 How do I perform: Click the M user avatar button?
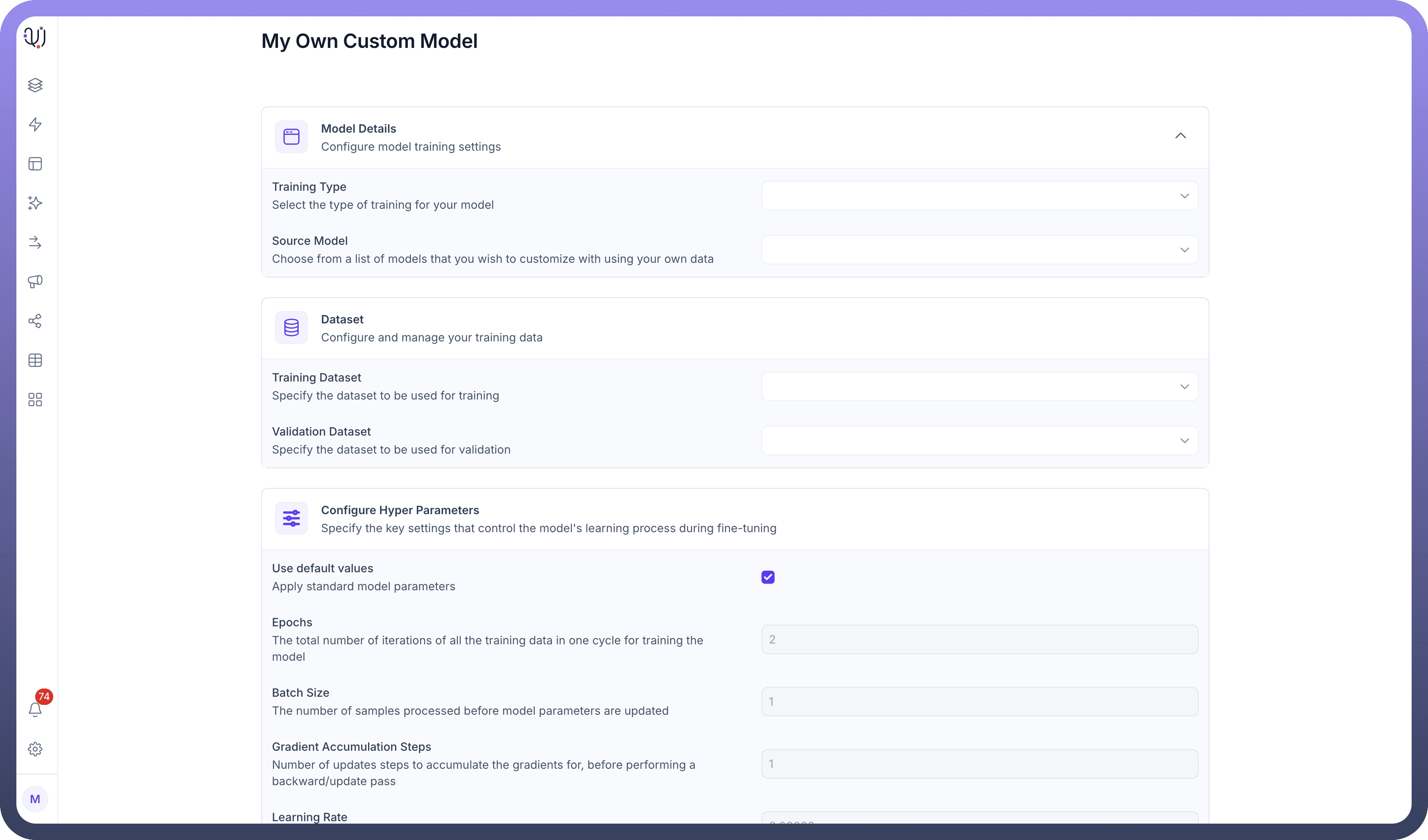(x=35, y=799)
